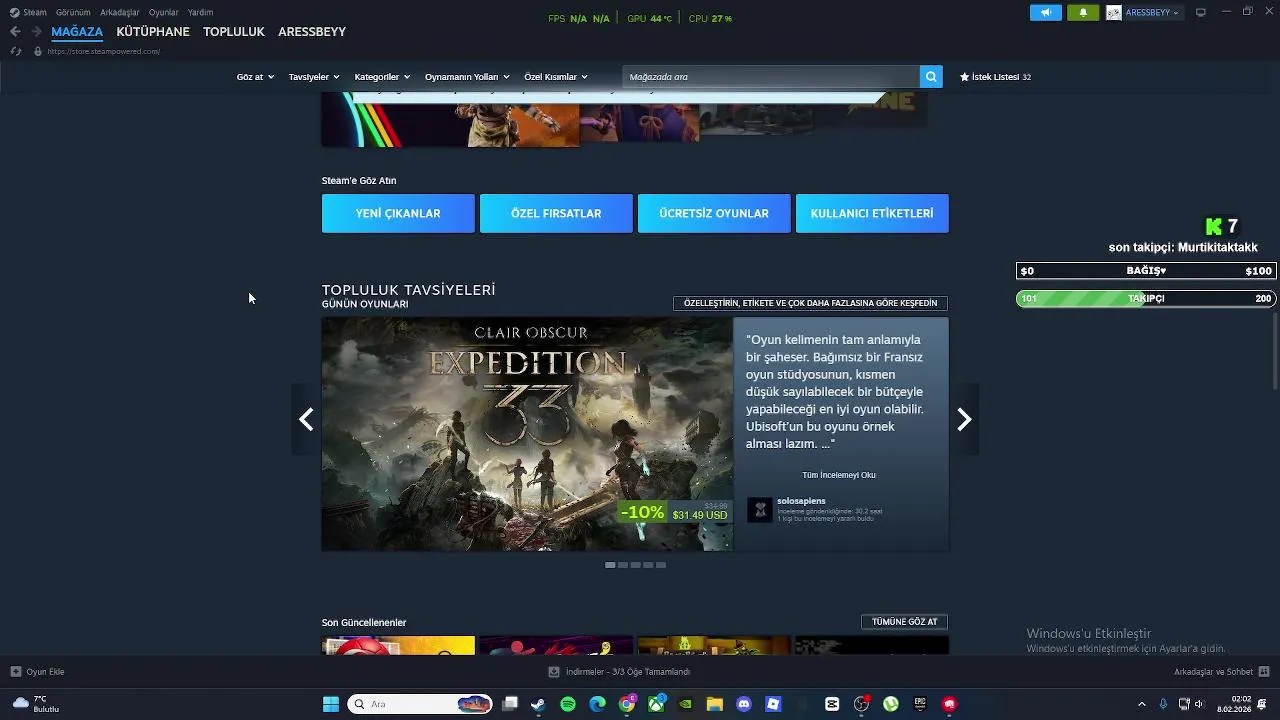Click the ÜCRETSİZ OYUNLAR button

tap(714, 213)
